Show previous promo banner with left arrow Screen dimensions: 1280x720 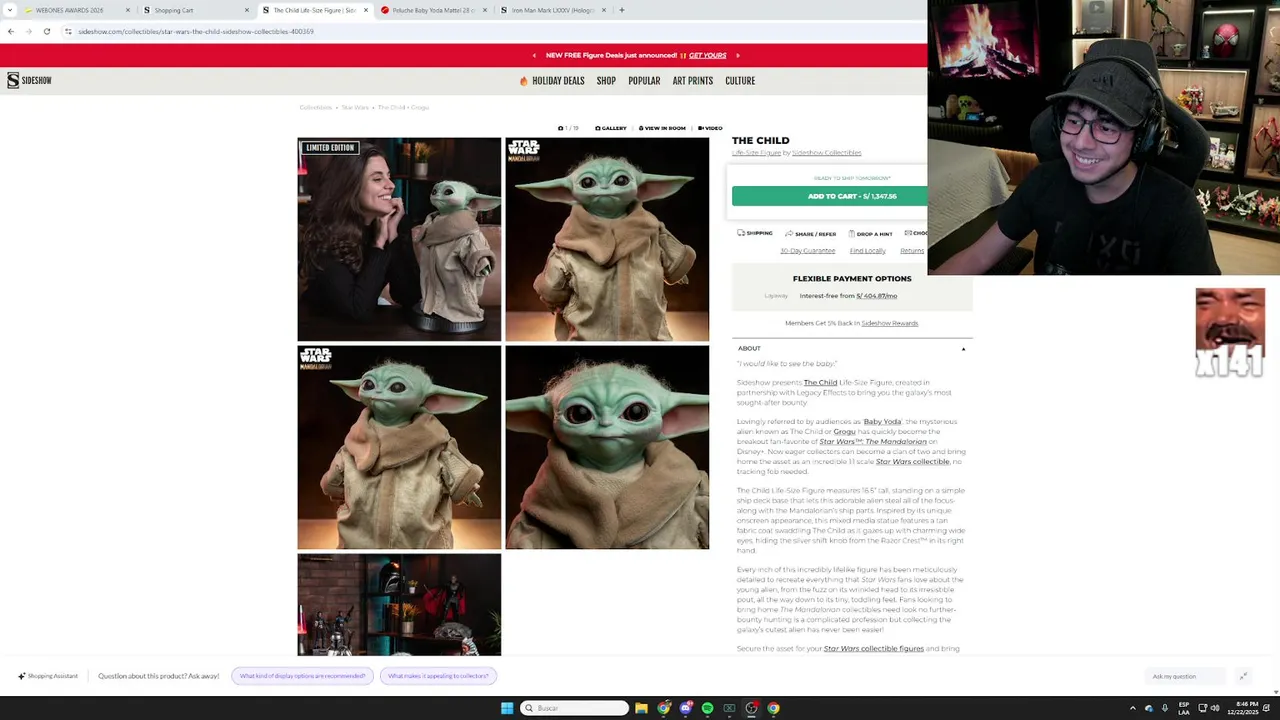pos(534,55)
